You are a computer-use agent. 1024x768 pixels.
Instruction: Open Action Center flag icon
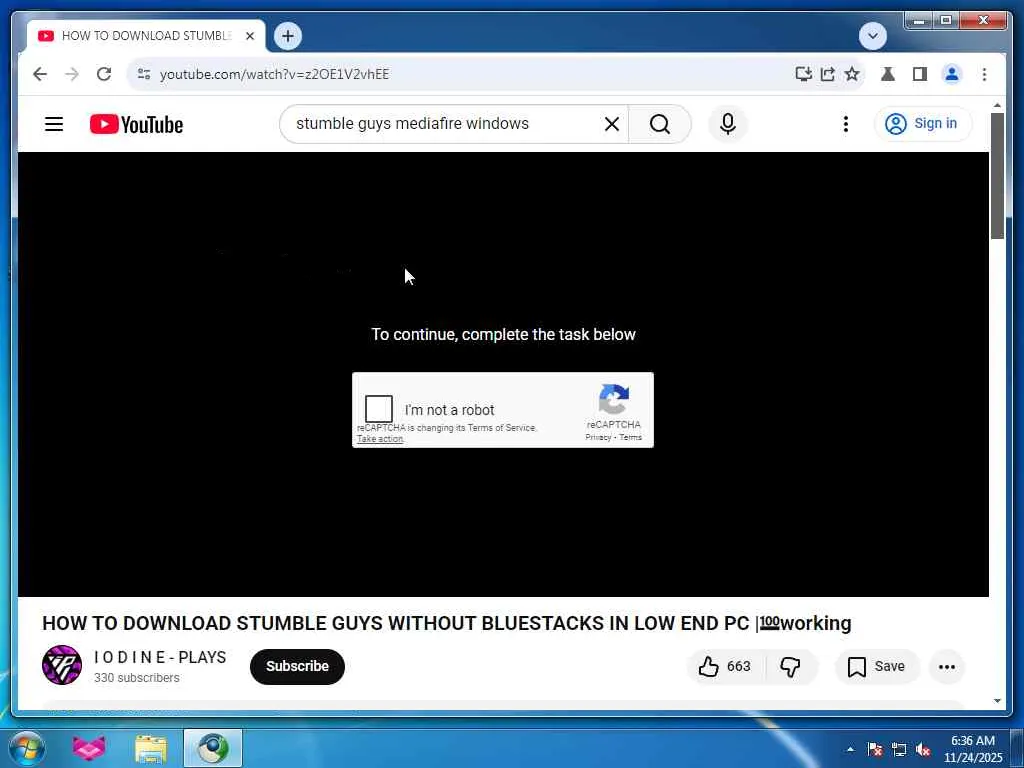click(x=875, y=749)
